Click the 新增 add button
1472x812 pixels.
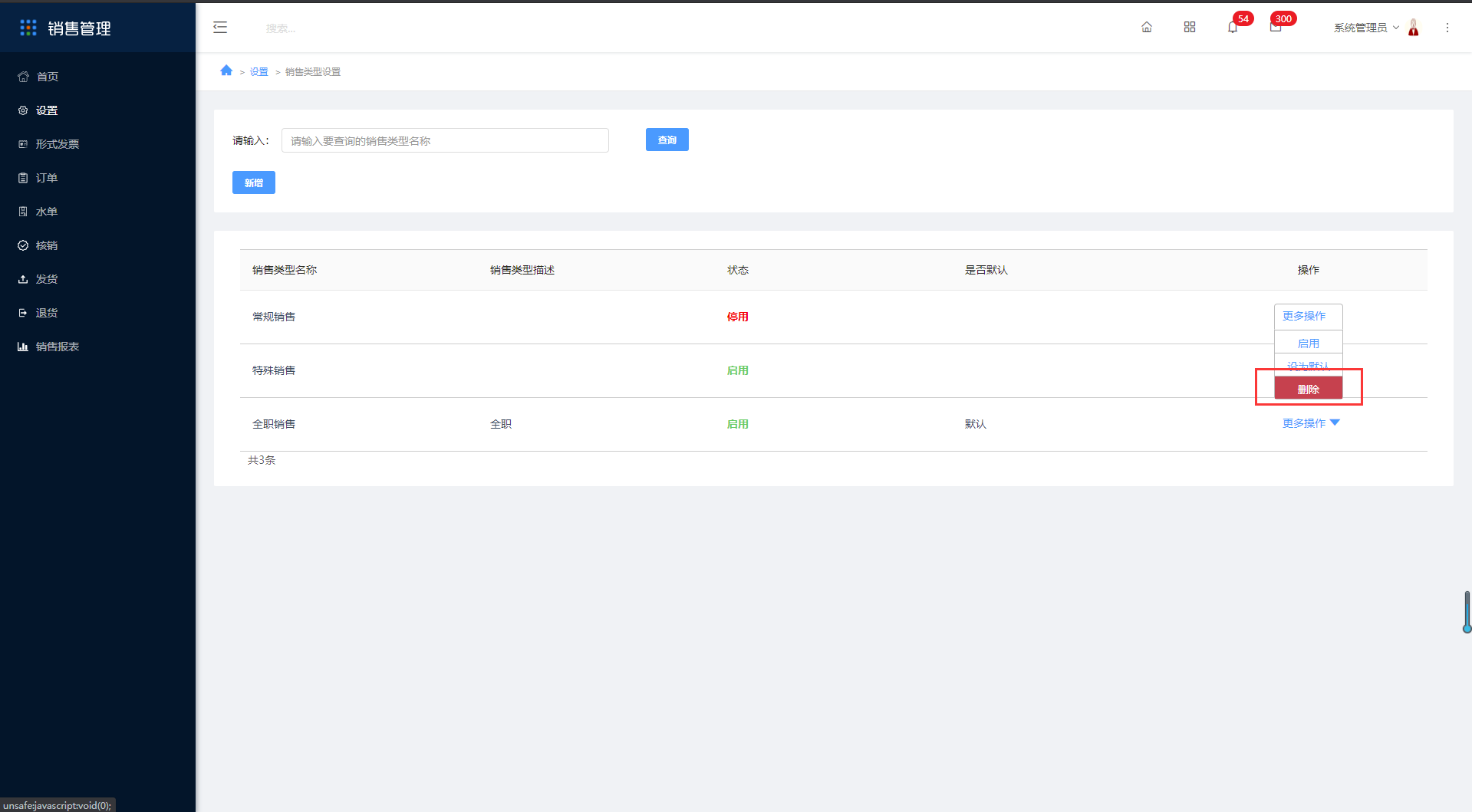tap(254, 182)
